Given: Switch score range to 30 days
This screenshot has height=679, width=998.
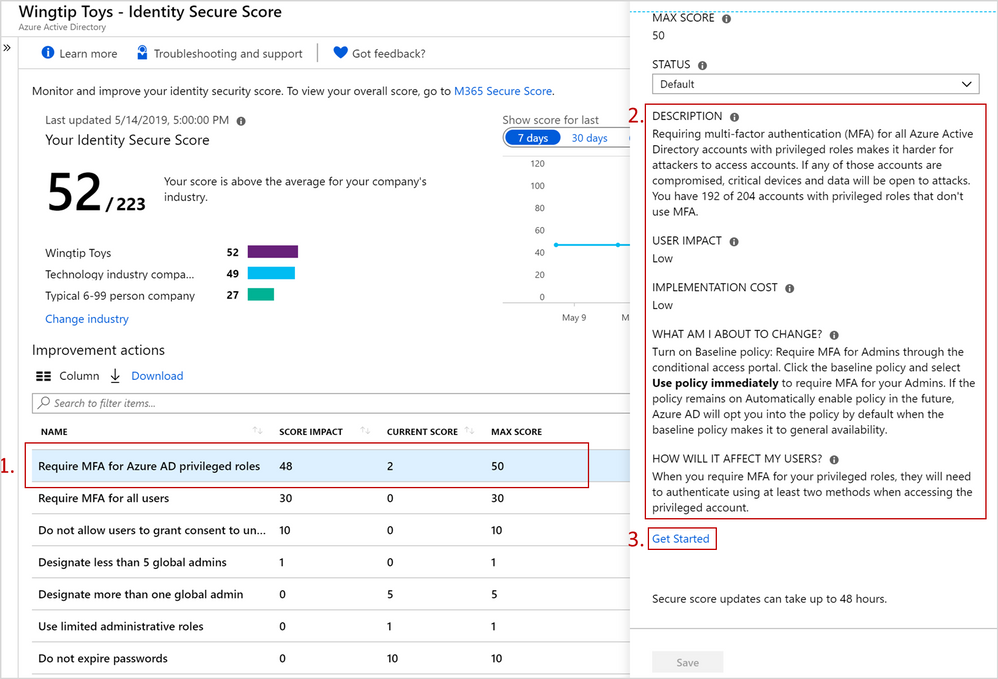Looking at the screenshot, I should pyautogui.click(x=589, y=138).
